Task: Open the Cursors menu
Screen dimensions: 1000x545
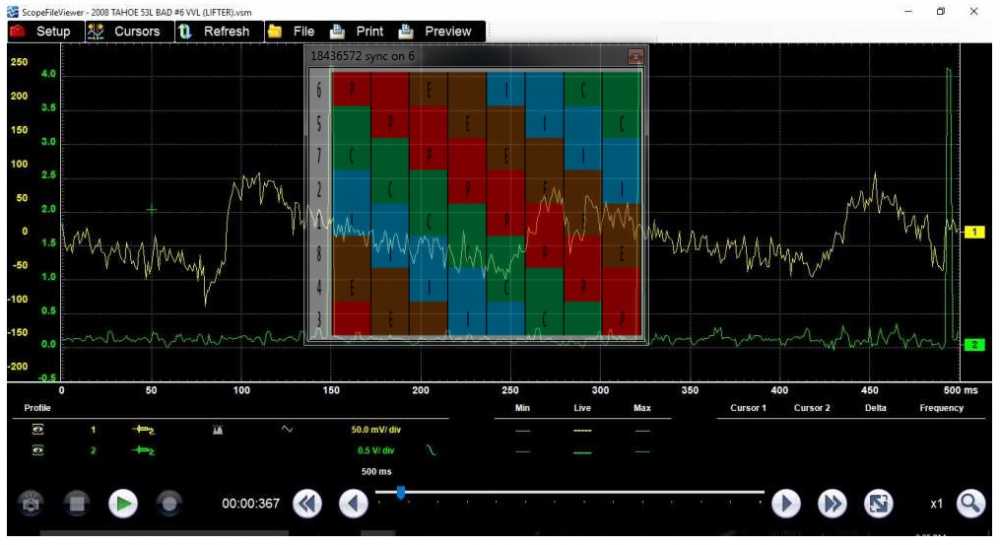Action: (x=125, y=31)
